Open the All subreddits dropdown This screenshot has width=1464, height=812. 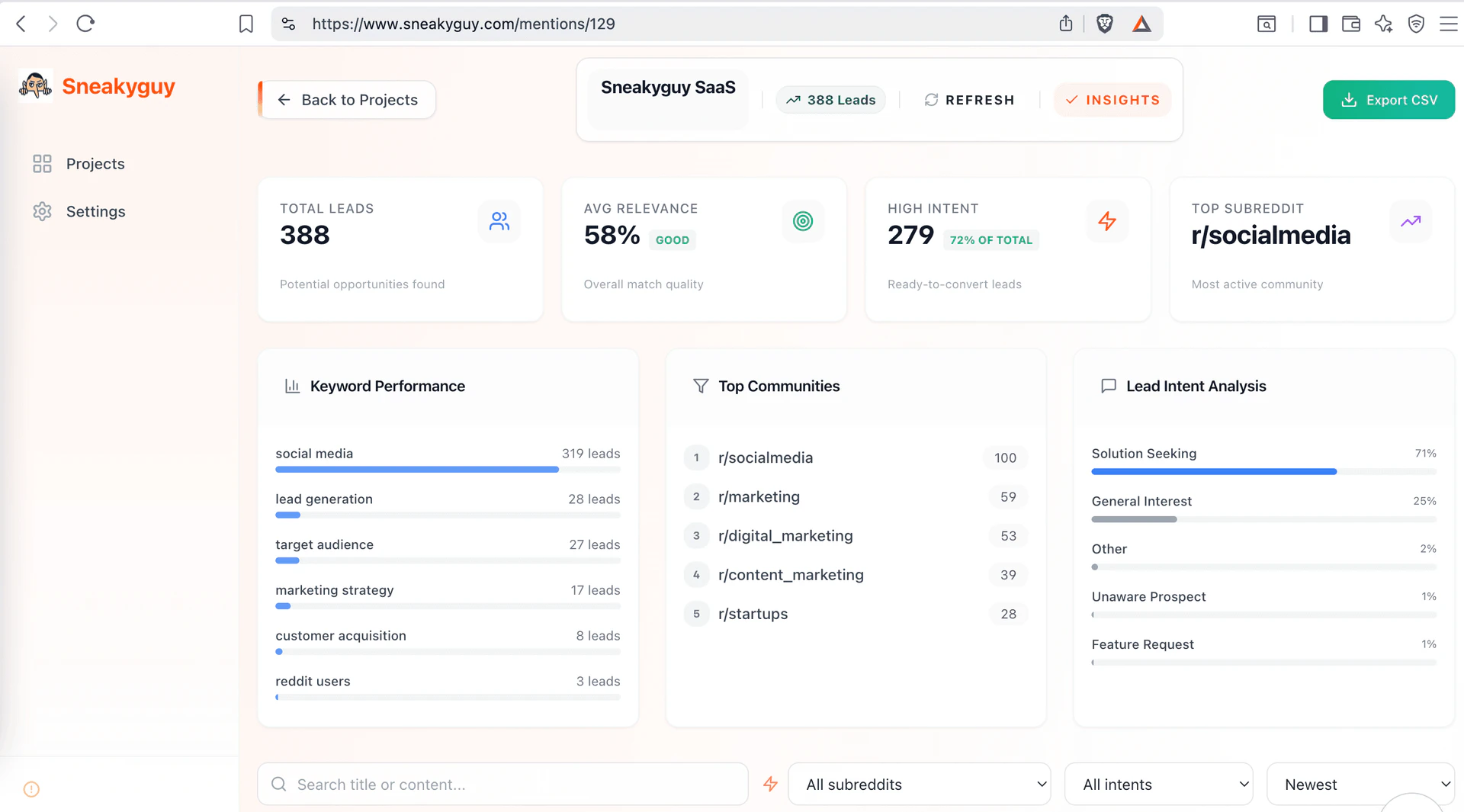[919, 784]
